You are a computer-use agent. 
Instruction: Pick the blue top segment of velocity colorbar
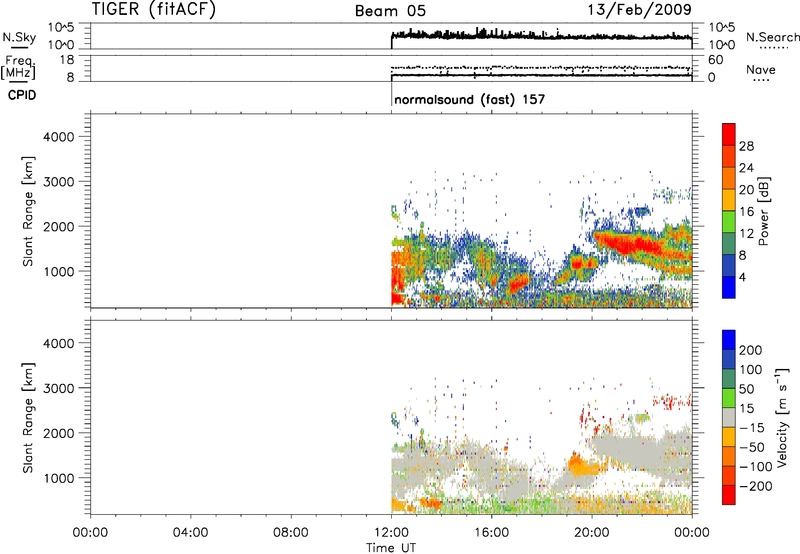pos(729,340)
